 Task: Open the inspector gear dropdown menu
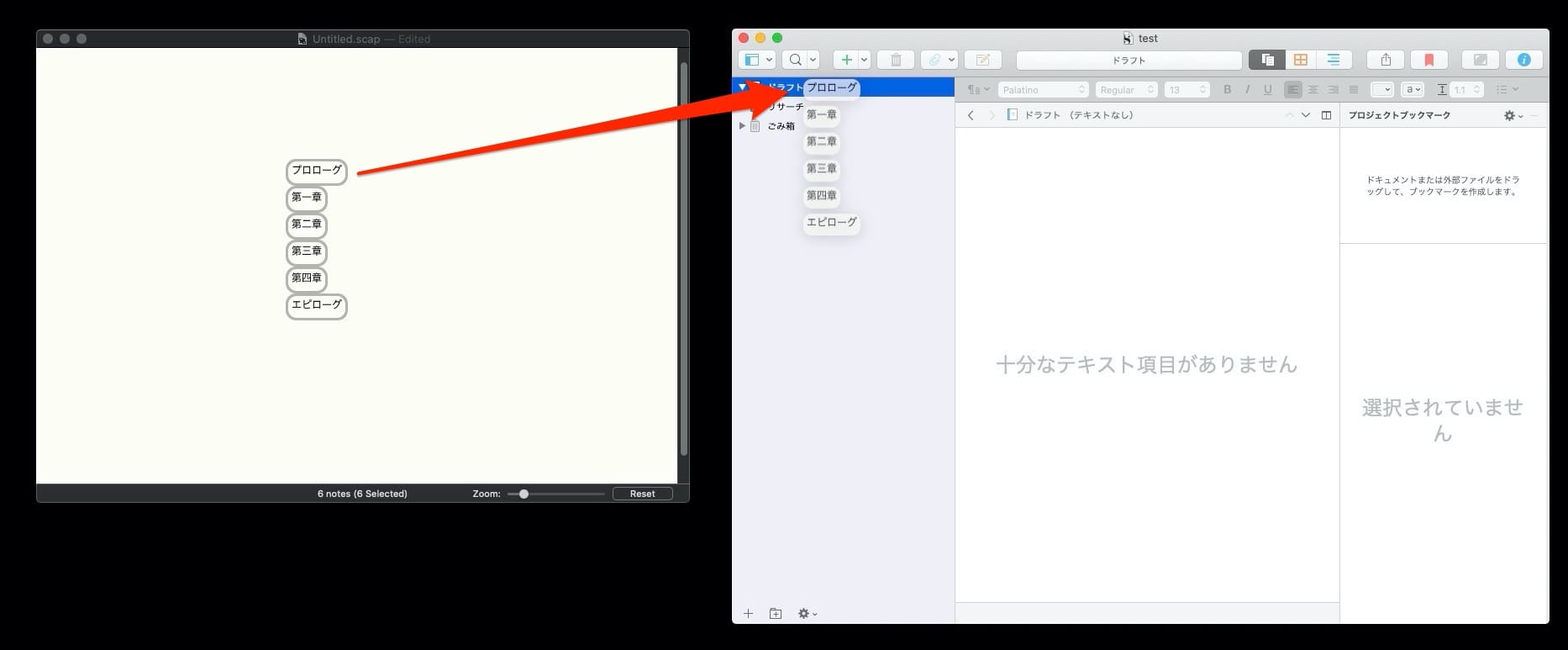point(1513,115)
